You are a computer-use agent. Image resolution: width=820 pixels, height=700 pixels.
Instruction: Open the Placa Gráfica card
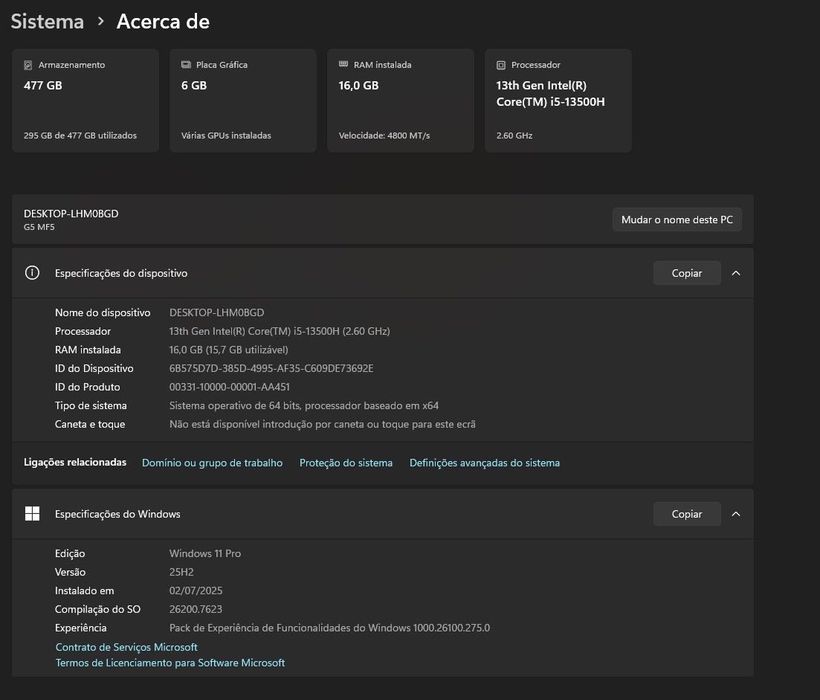(243, 100)
